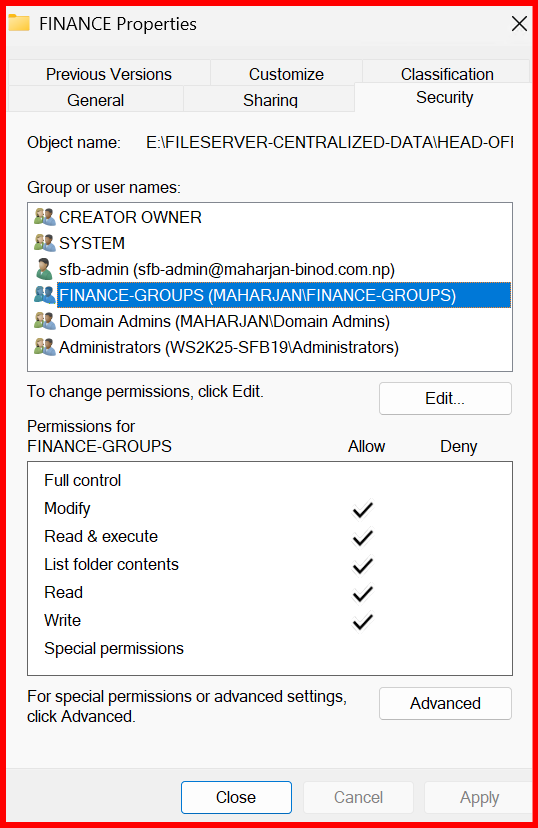The image size is (538, 828).
Task: Click the Modify allow checkmark
Action: 363,509
